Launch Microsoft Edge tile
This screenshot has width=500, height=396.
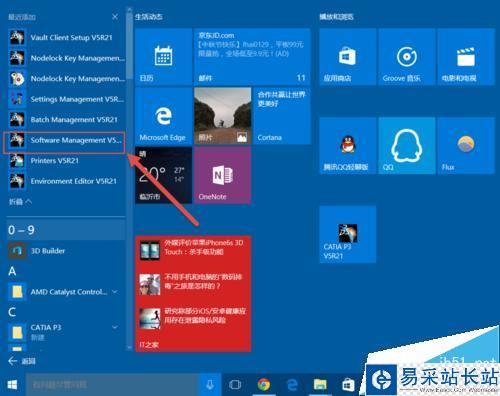pos(163,116)
